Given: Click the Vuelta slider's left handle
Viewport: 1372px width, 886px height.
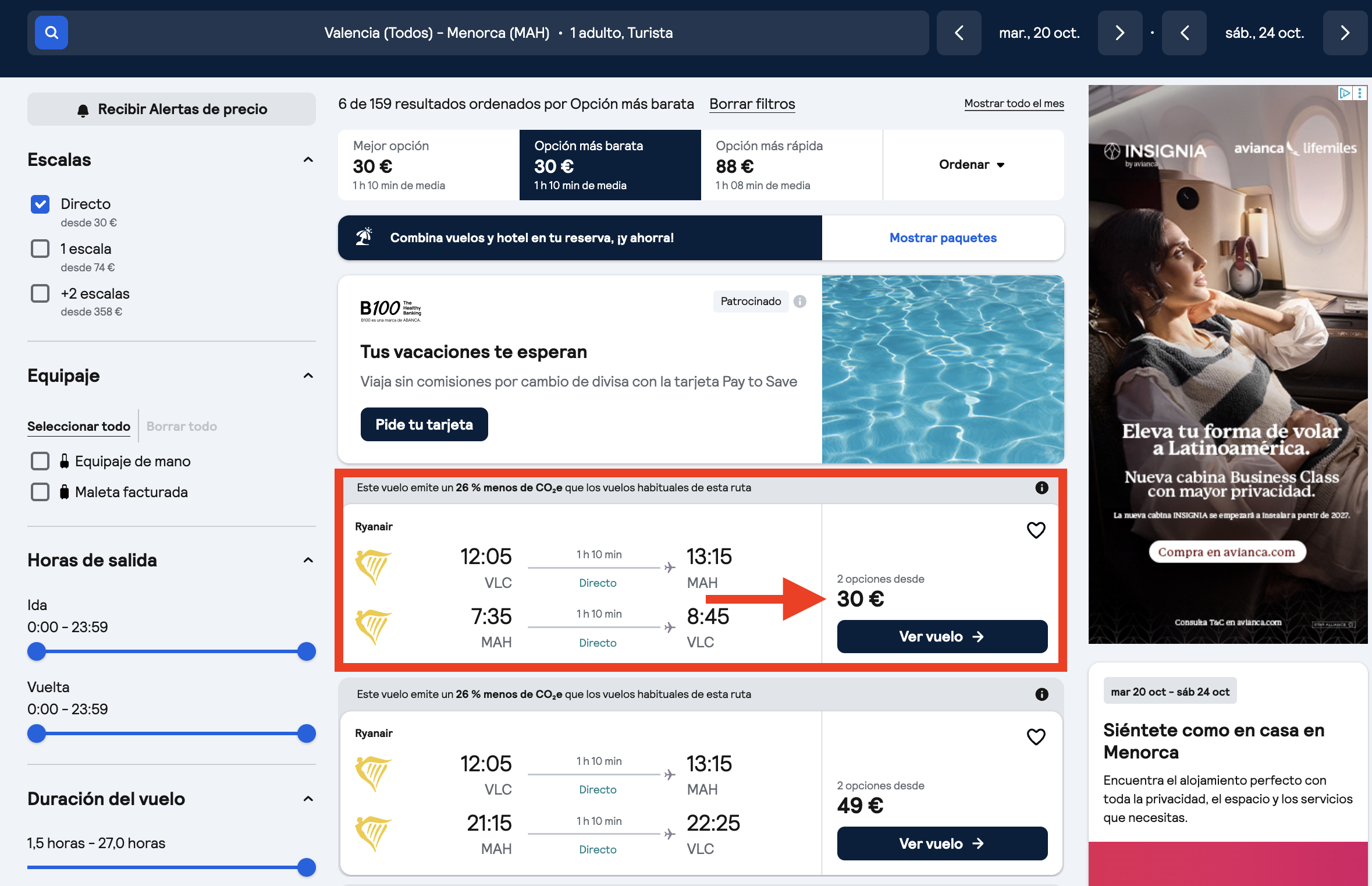Looking at the screenshot, I should point(37,733).
